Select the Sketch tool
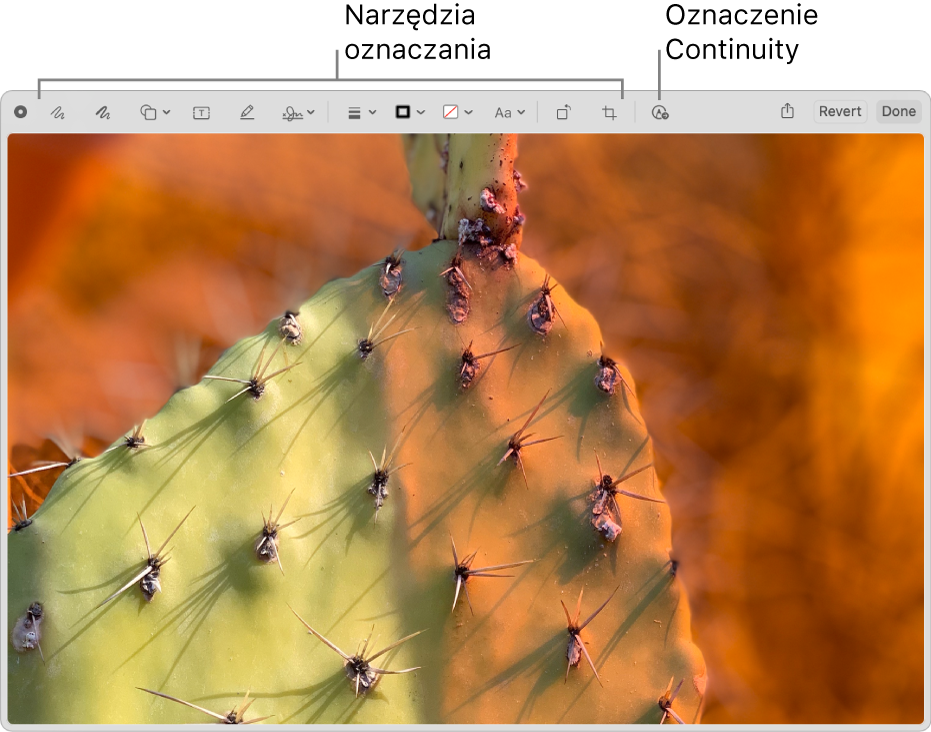The image size is (931, 732). coord(58,112)
